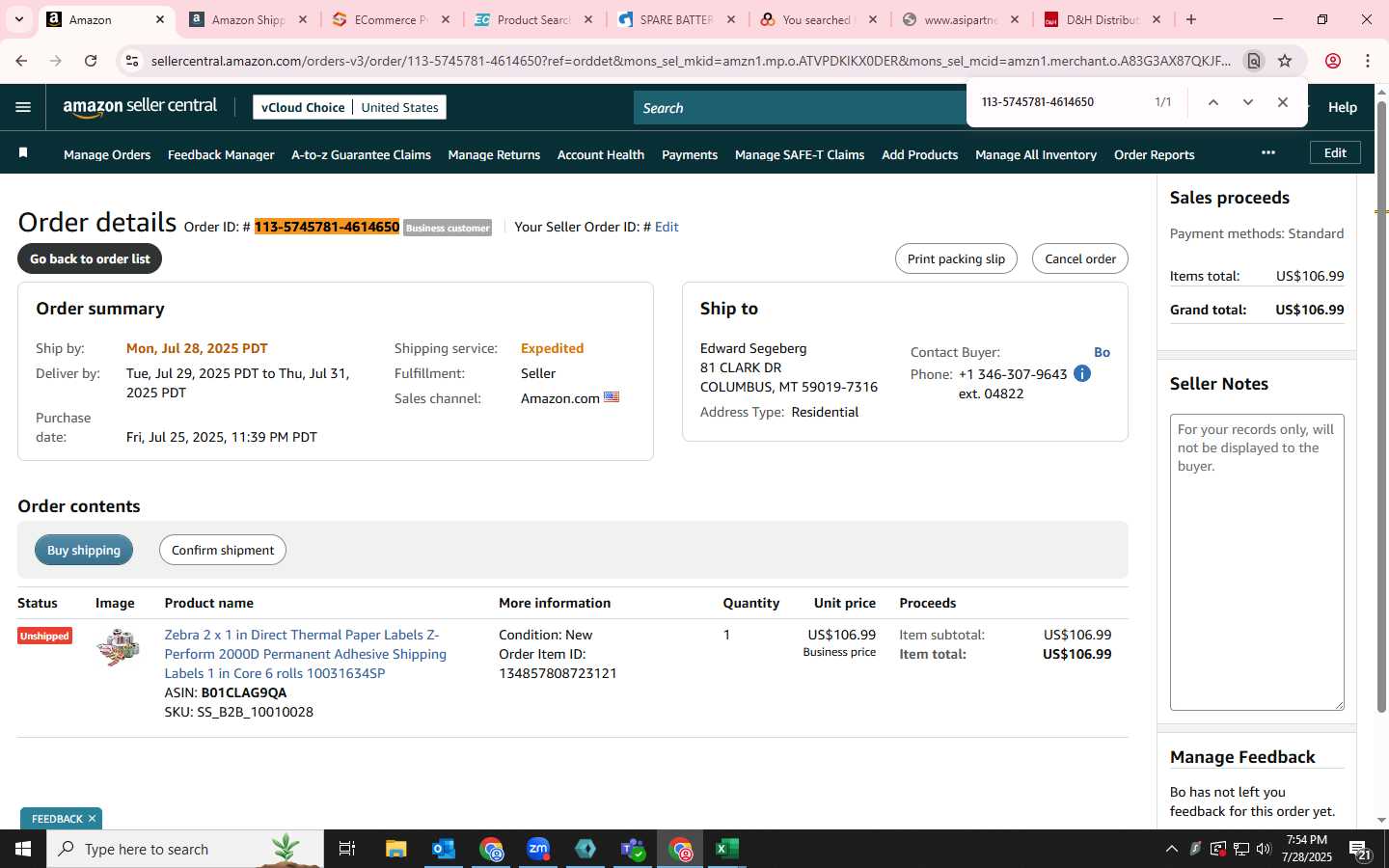Viewport: 1389px width, 868px height.
Task: Open Outlook from the taskbar
Action: pos(443,849)
